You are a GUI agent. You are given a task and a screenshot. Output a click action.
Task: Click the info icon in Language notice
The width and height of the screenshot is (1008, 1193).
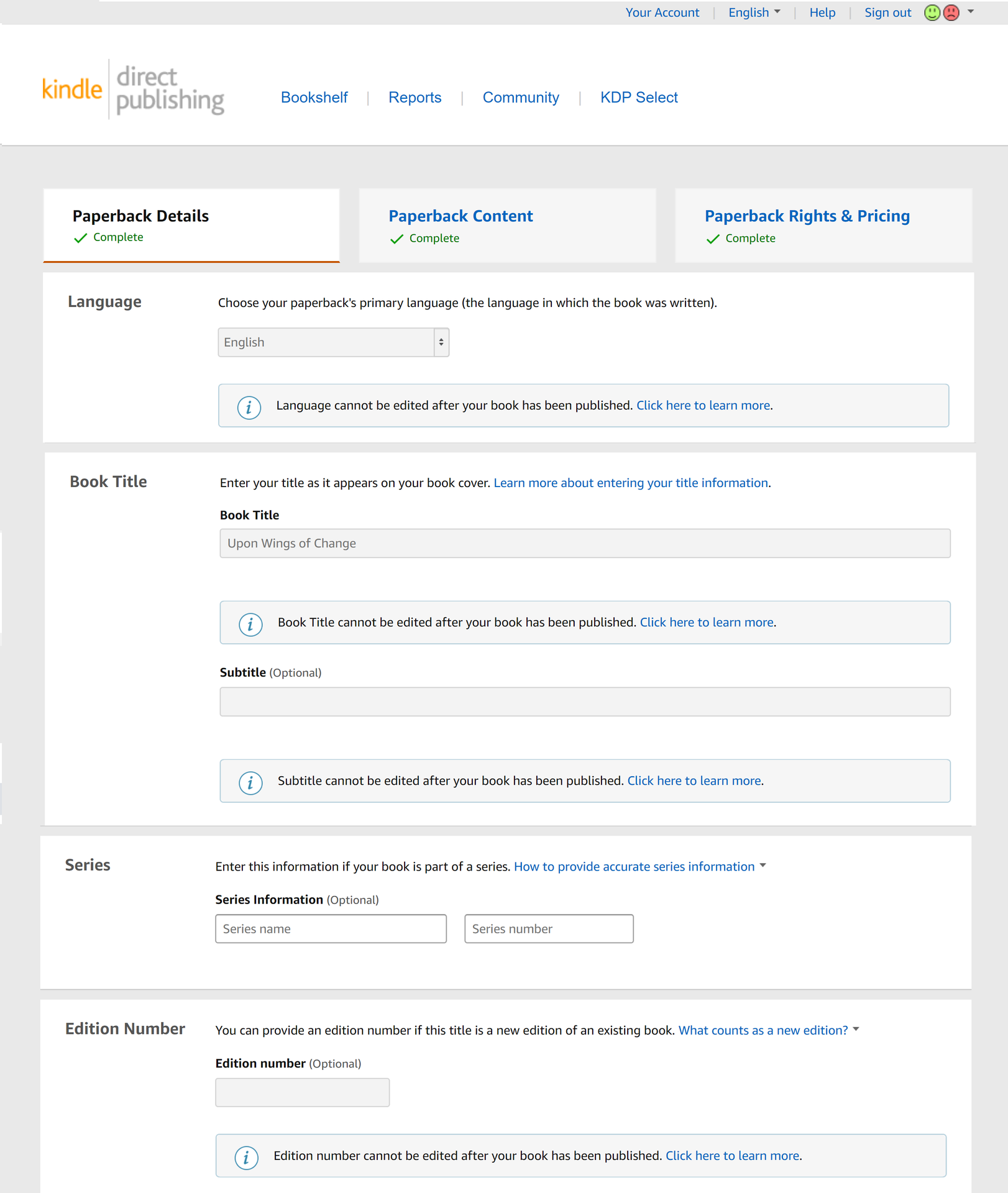[x=249, y=407]
